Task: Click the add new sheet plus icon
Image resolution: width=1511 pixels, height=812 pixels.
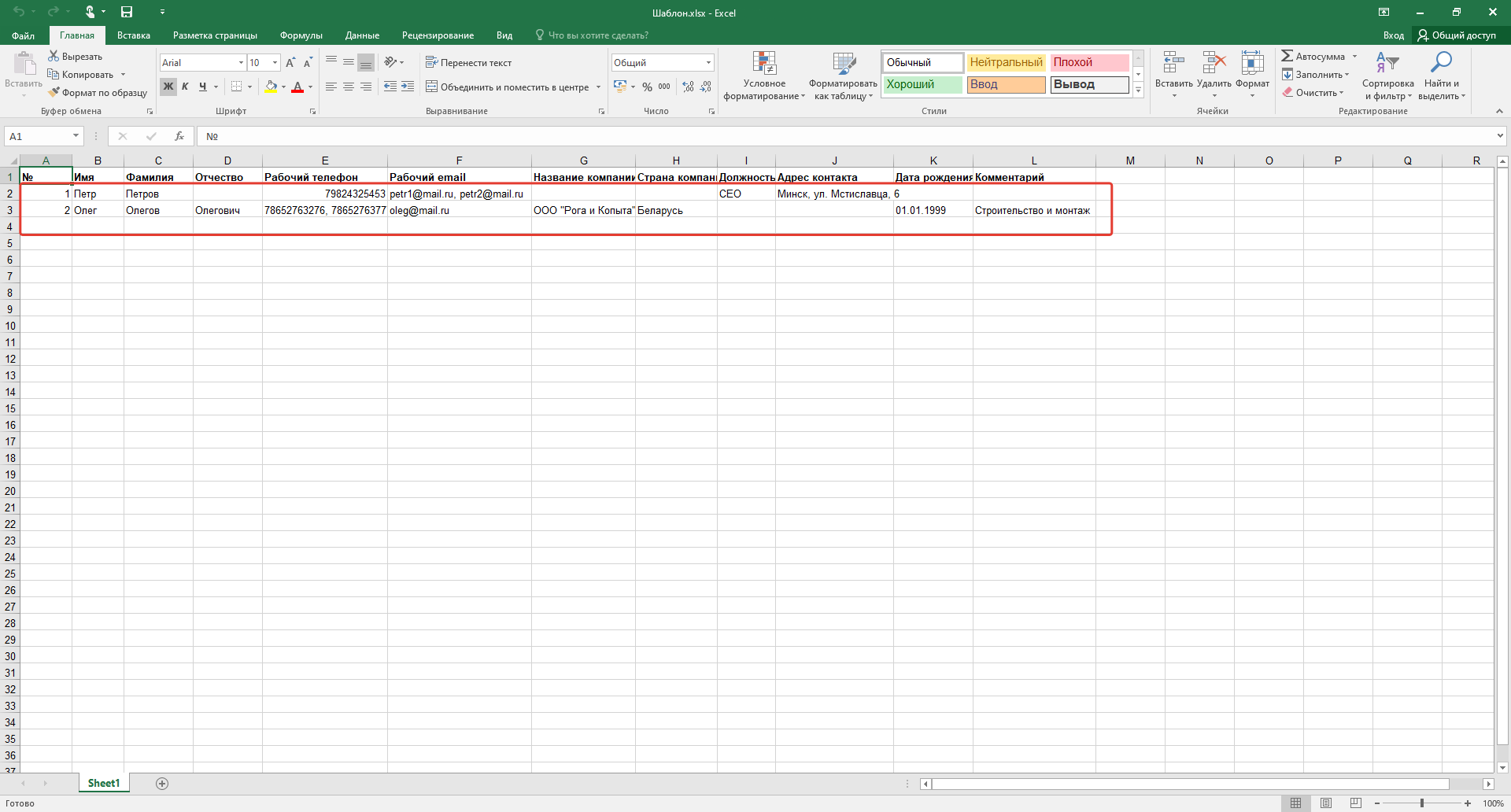Action: 162,783
